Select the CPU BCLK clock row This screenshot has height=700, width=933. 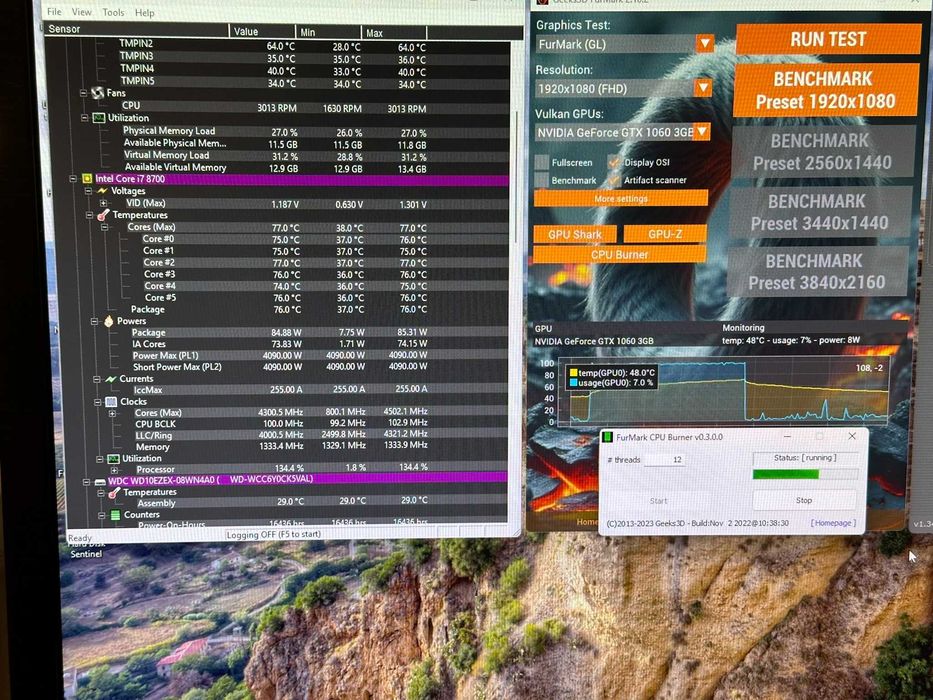pyautogui.click(x=286, y=423)
